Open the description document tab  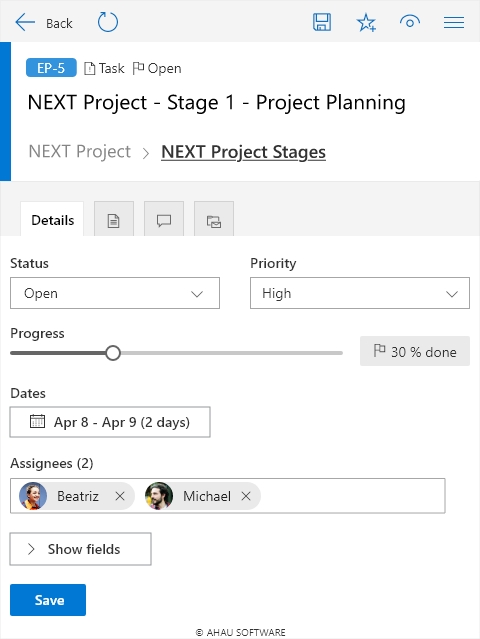114,219
